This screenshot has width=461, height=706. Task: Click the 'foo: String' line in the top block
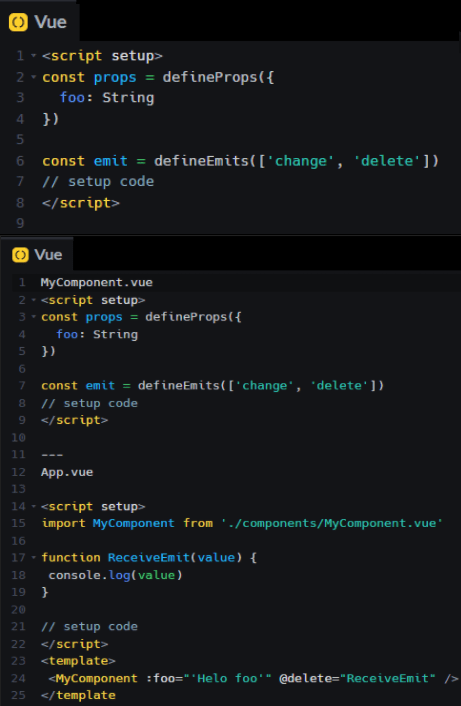[107, 98]
